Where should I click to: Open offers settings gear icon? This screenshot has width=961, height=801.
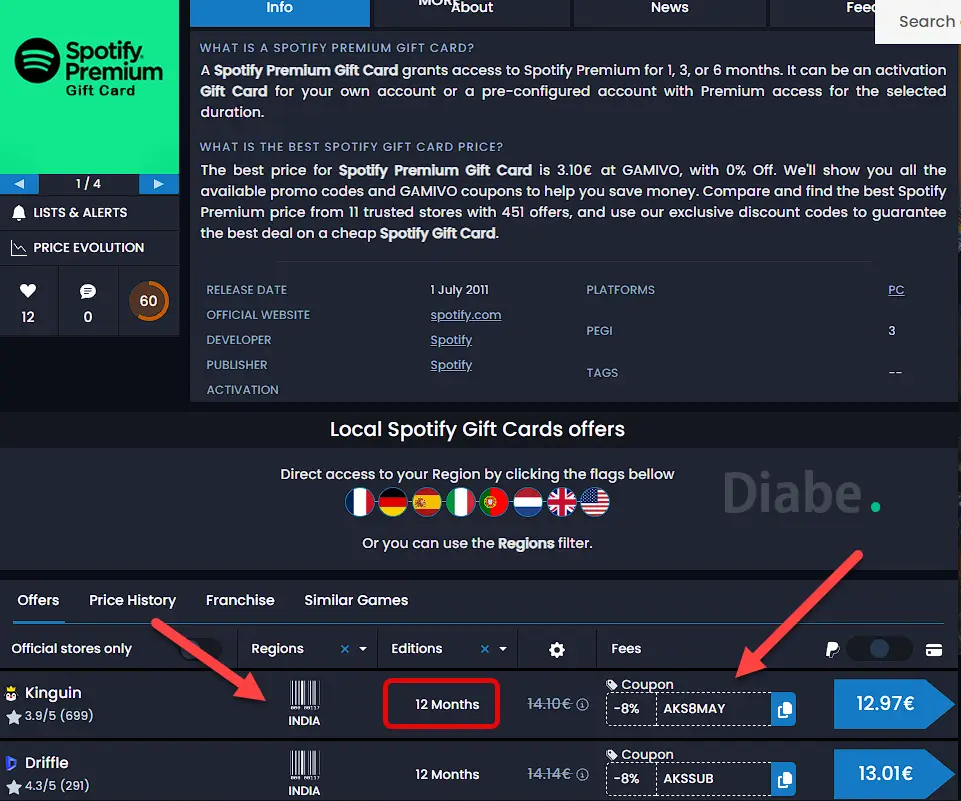pos(557,650)
